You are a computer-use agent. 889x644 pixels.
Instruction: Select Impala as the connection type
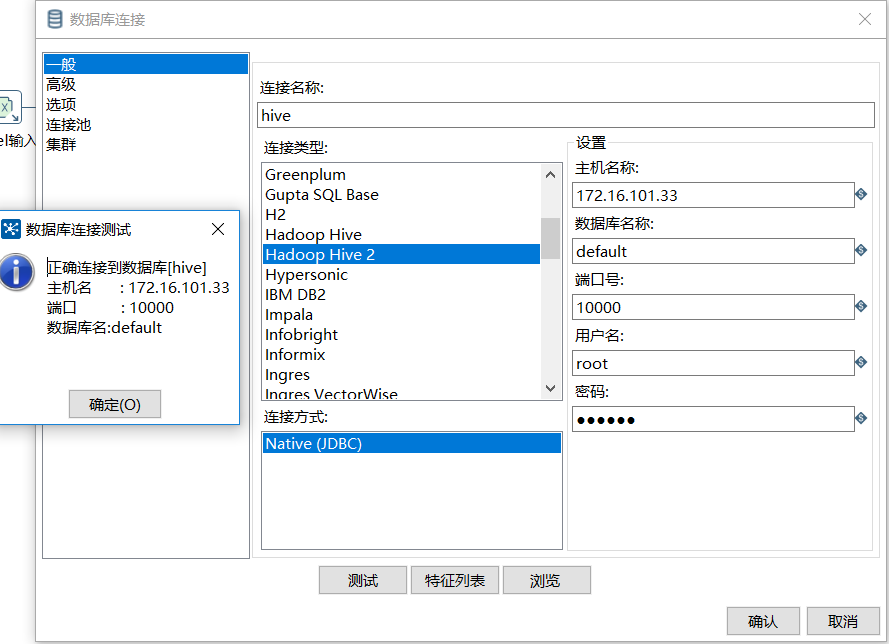(x=288, y=314)
